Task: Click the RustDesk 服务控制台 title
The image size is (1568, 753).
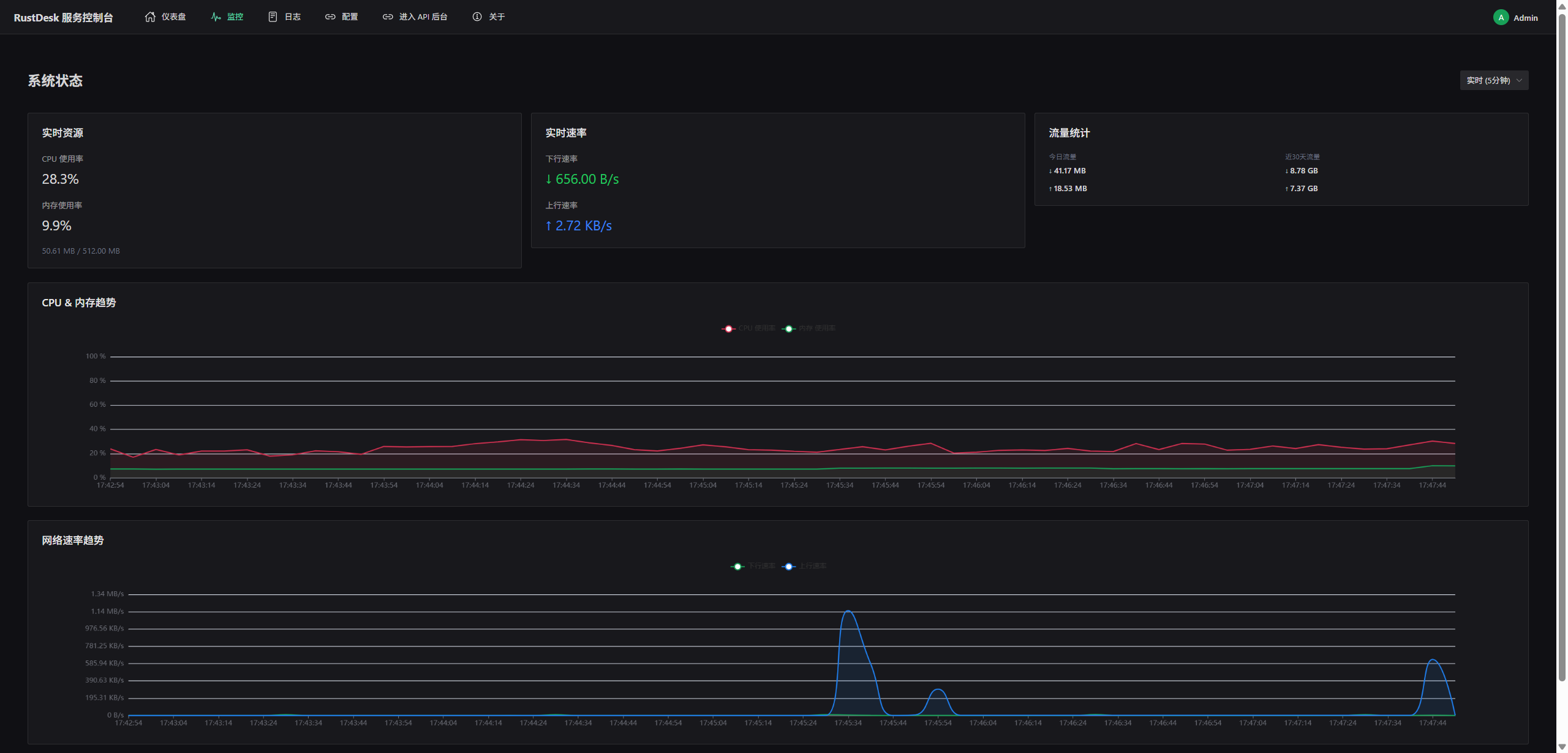Action: [63, 17]
